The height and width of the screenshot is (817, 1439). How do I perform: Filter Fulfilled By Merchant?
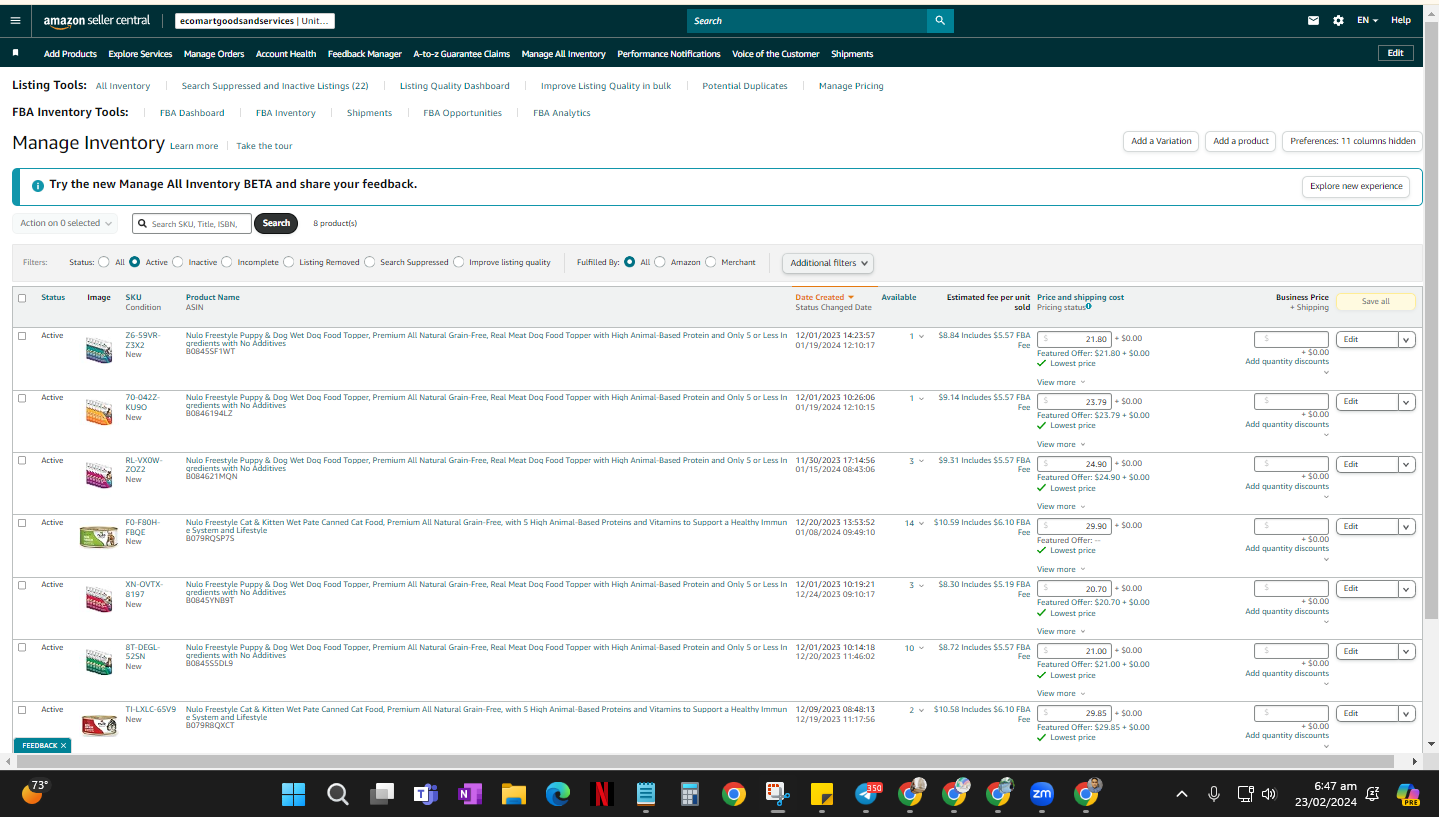click(x=711, y=262)
